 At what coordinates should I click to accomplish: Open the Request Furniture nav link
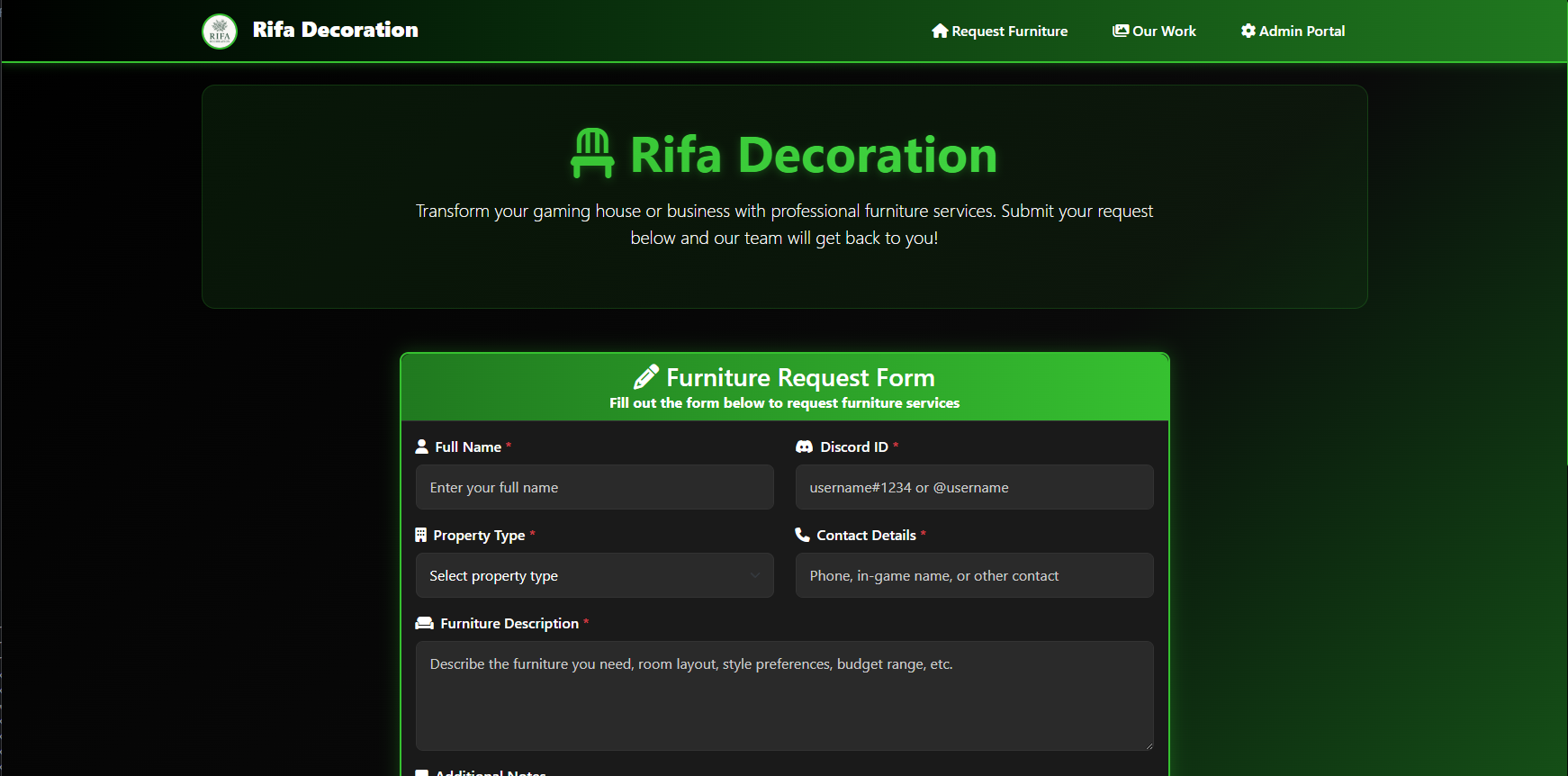[999, 31]
